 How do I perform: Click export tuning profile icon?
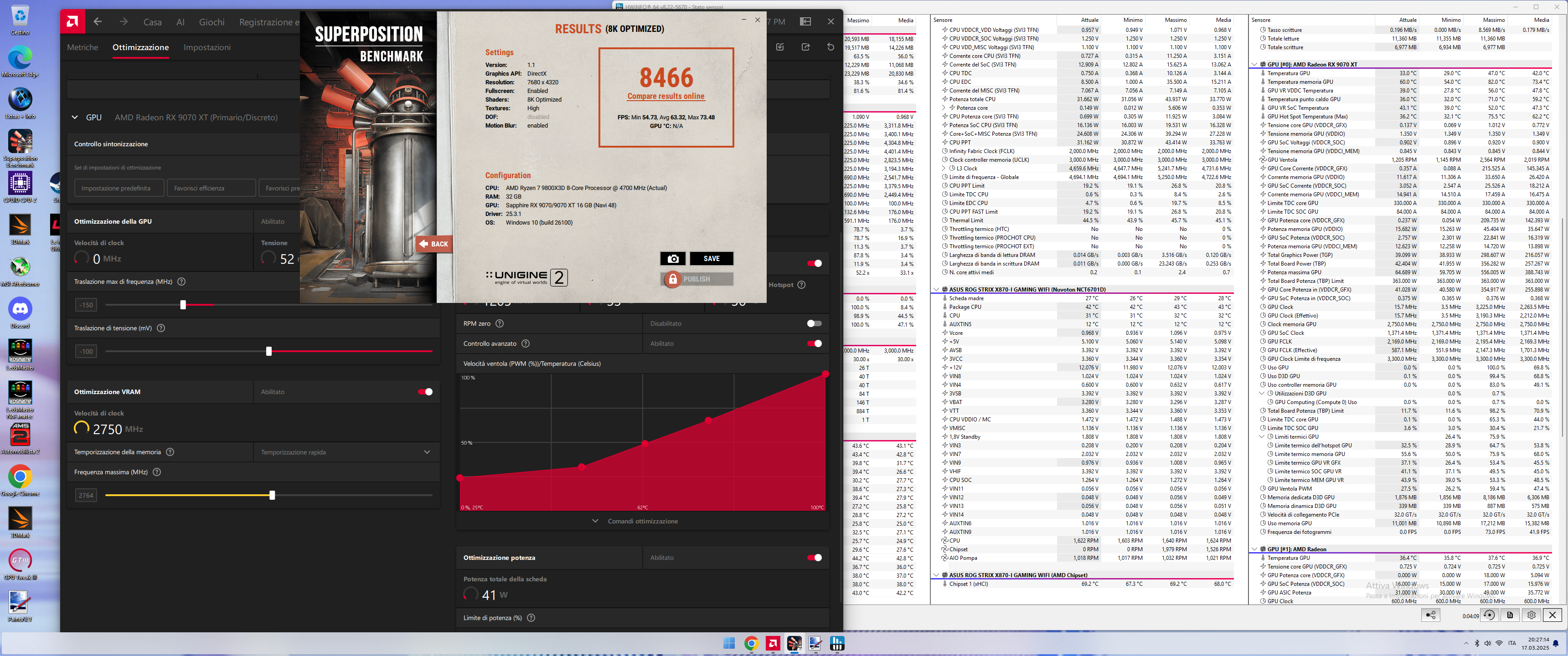tap(805, 47)
